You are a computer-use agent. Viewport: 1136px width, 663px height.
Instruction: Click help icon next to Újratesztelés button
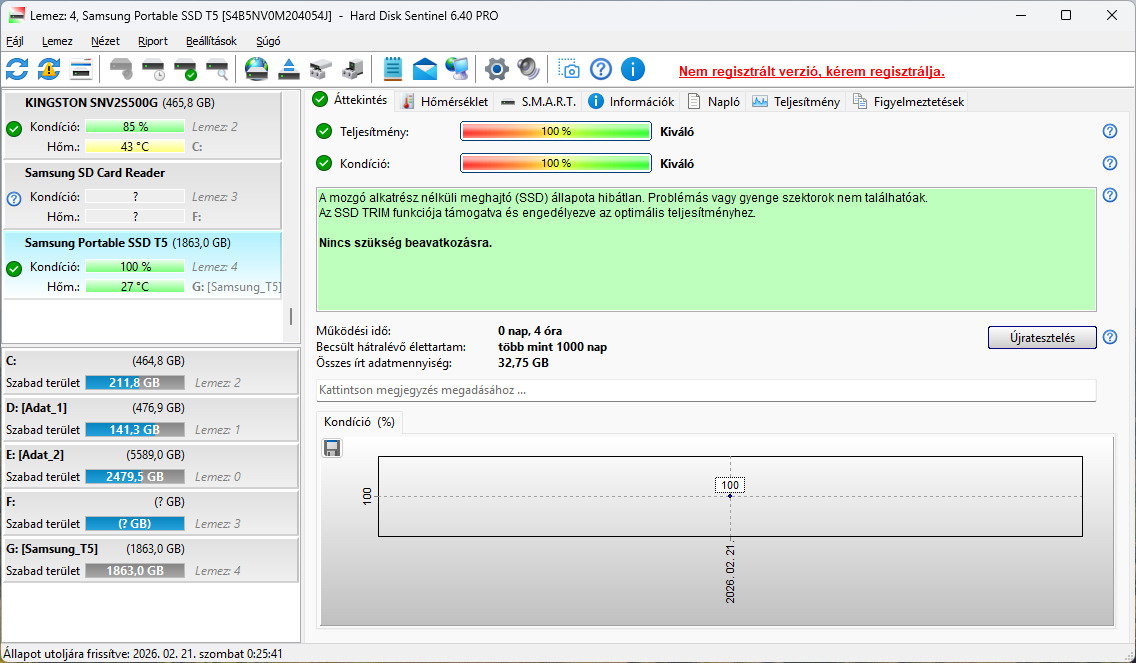tap(1109, 337)
